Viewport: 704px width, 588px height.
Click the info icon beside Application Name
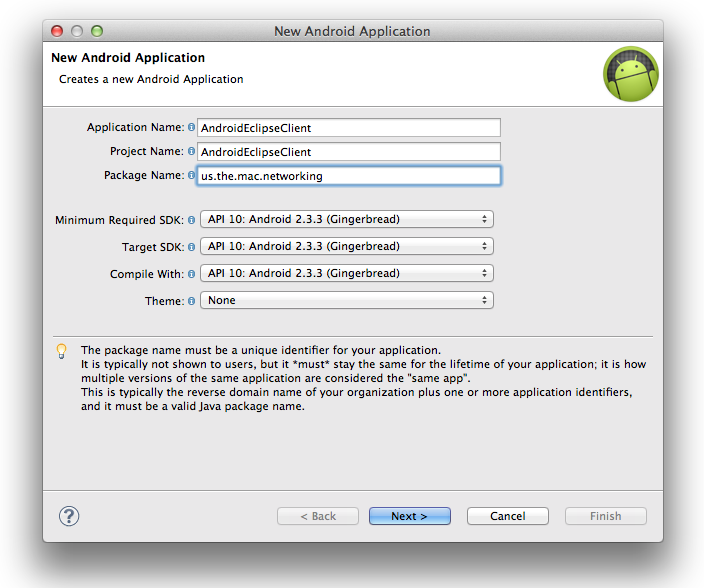click(x=191, y=127)
